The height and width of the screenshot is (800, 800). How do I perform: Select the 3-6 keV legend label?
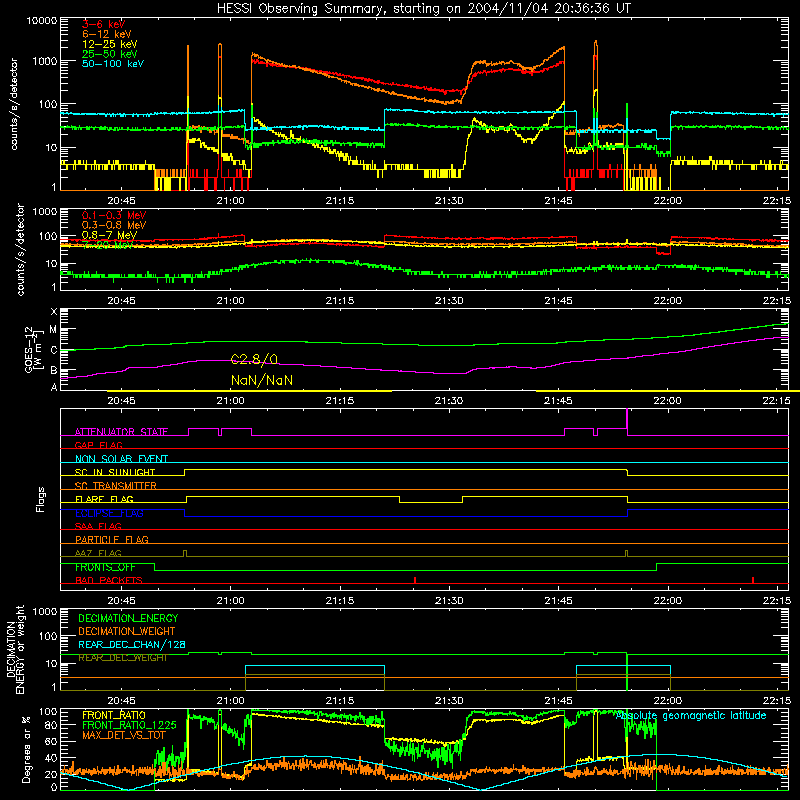(104, 24)
